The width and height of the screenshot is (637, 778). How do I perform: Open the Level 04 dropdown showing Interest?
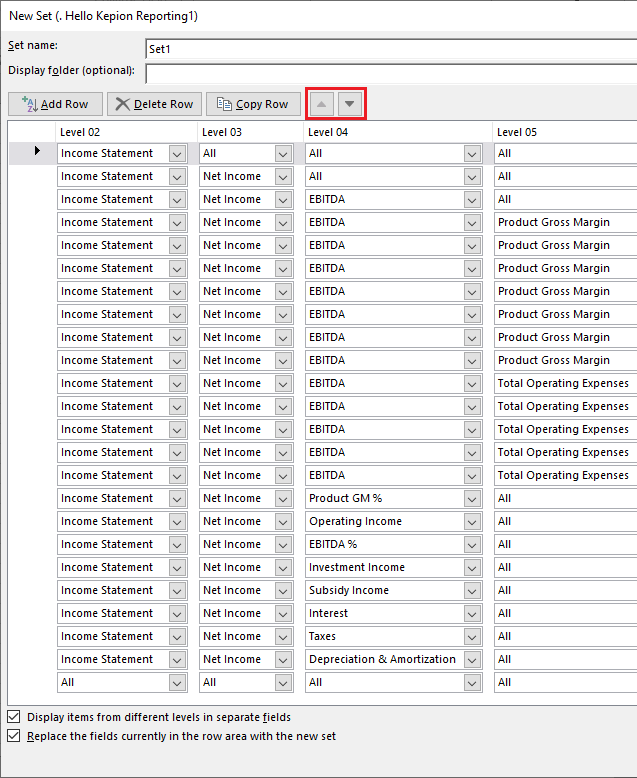pyautogui.click(x=472, y=613)
